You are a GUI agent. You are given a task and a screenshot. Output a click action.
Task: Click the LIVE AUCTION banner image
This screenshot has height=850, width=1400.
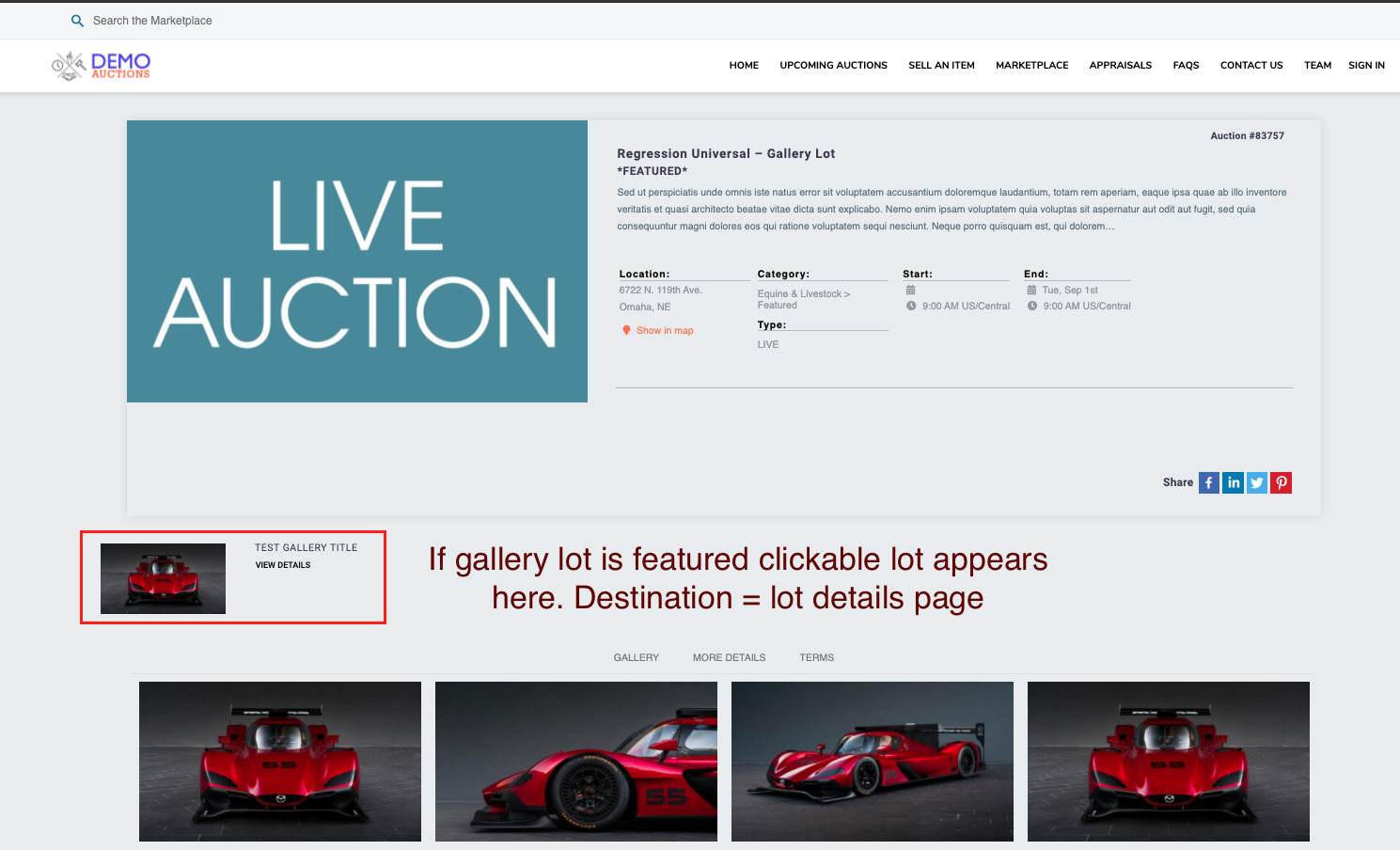(357, 261)
